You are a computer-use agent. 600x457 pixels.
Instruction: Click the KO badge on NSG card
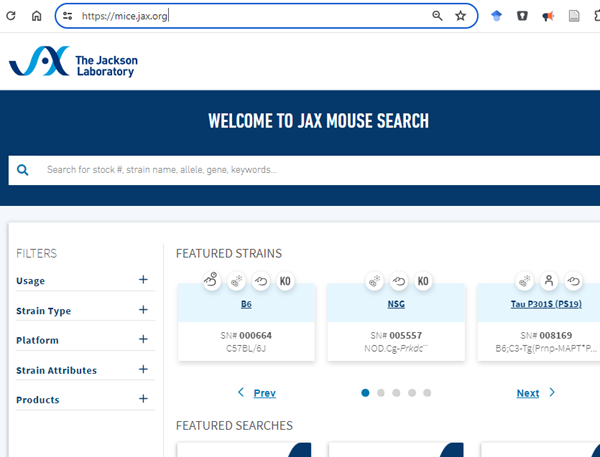pyautogui.click(x=423, y=281)
